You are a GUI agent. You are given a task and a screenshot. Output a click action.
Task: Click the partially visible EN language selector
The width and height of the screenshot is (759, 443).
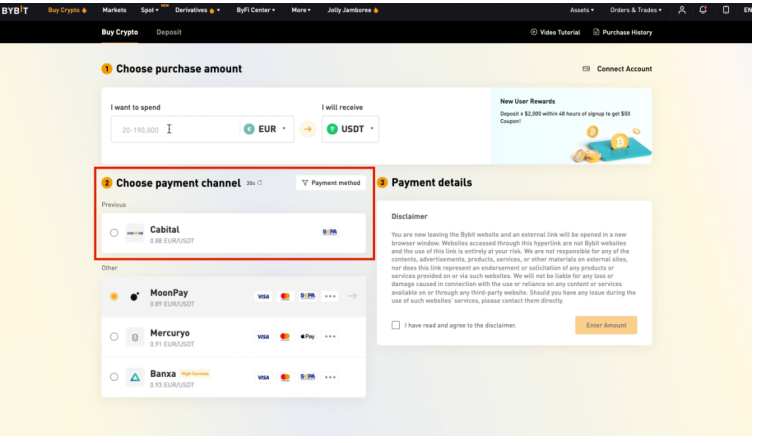(x=748, y=10)
